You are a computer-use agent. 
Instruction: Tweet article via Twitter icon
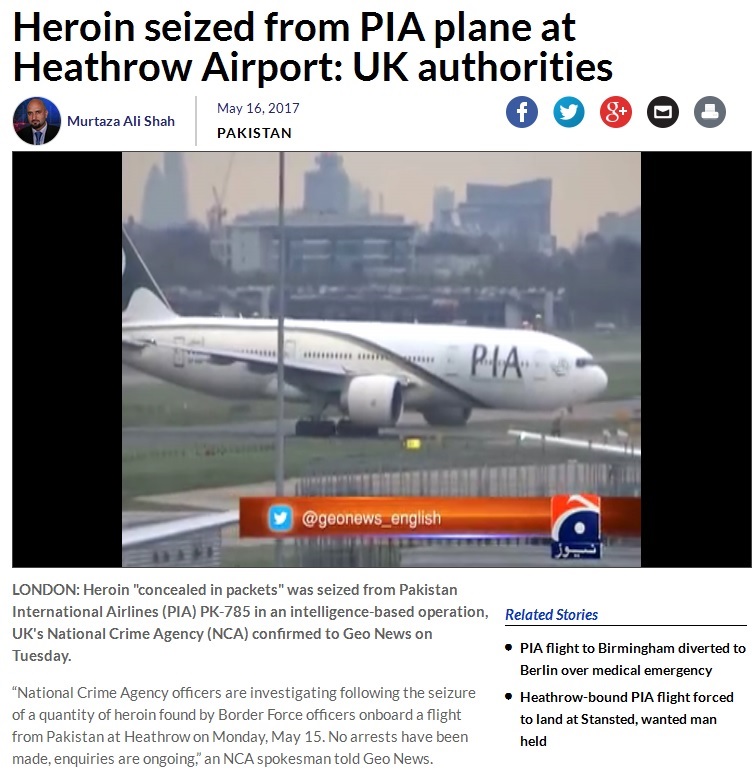point(568,112)
